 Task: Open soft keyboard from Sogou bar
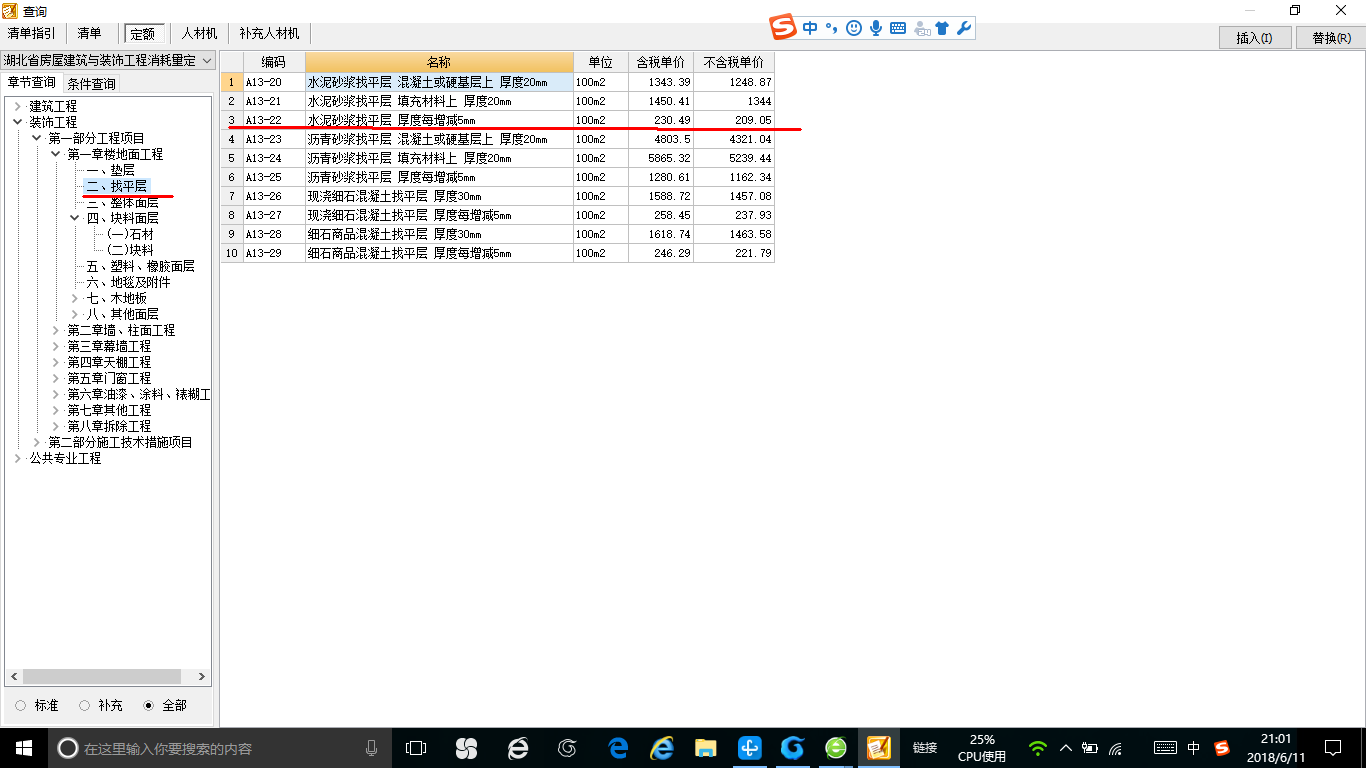[898, 28]
